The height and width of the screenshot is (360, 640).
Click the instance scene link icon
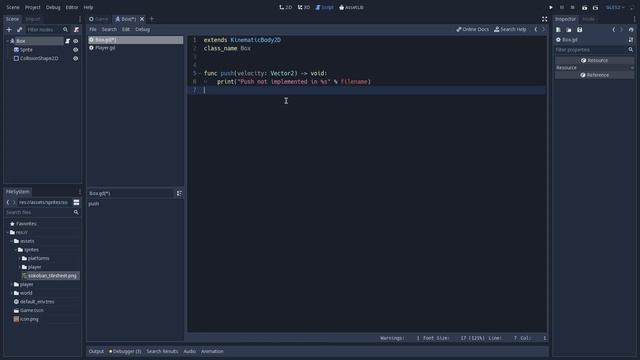[x=19, y=30]
